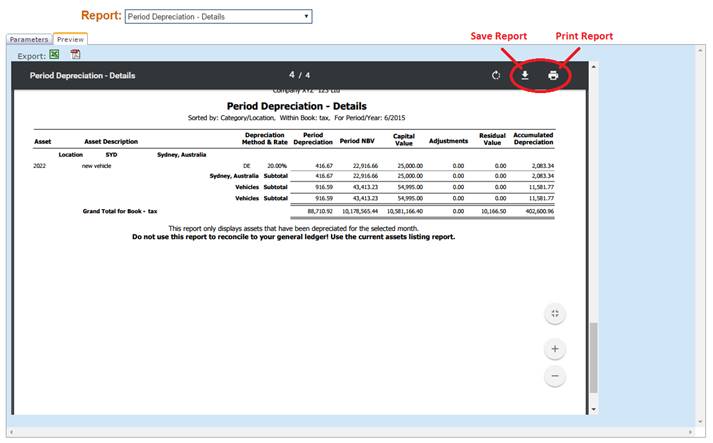Click PDF viewer scrollbar up arrow
This screenshot has height=443, width=713.
click(593, 67)
